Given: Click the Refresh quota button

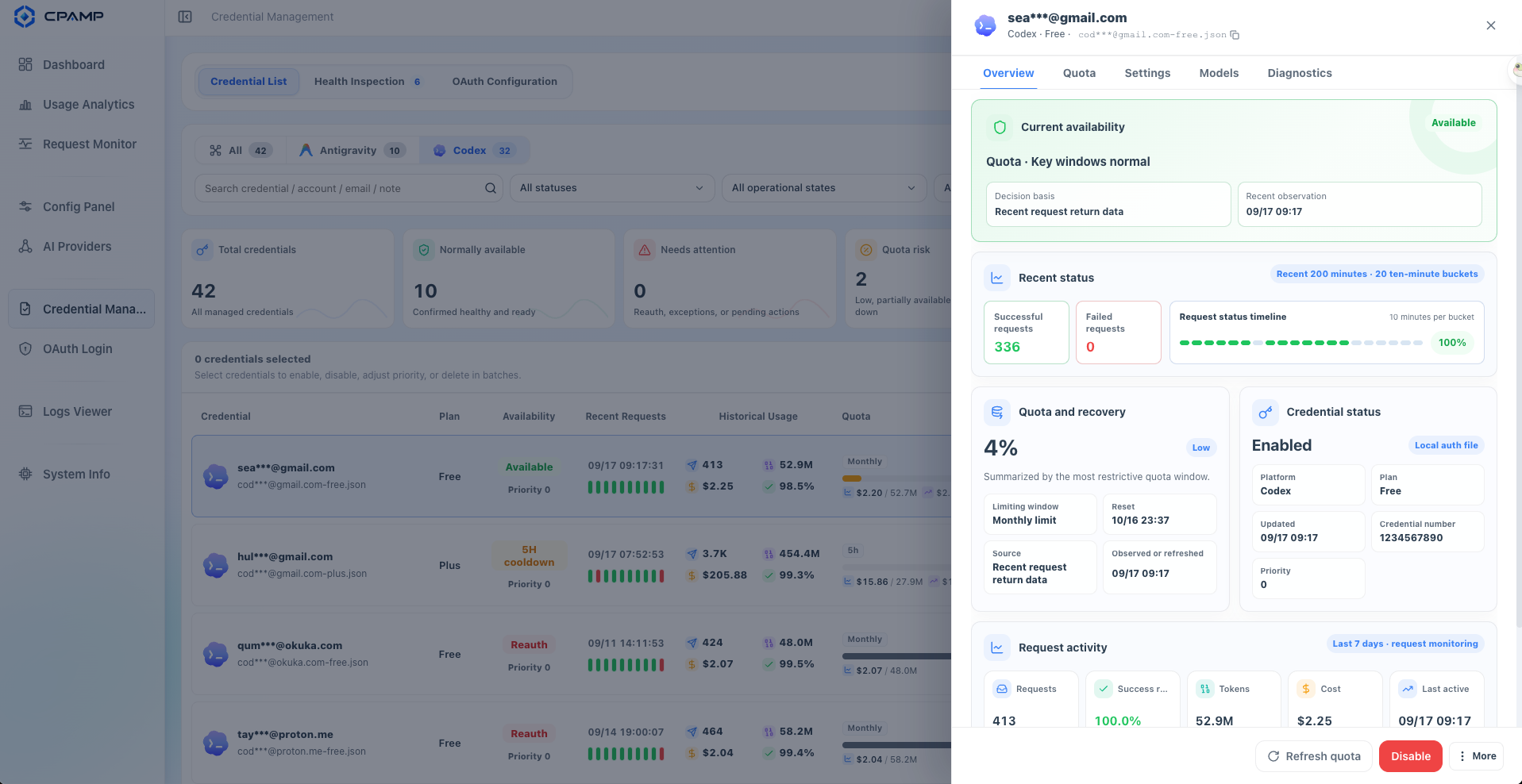Looking at the screenshot, I should [x=1314, y=756].
